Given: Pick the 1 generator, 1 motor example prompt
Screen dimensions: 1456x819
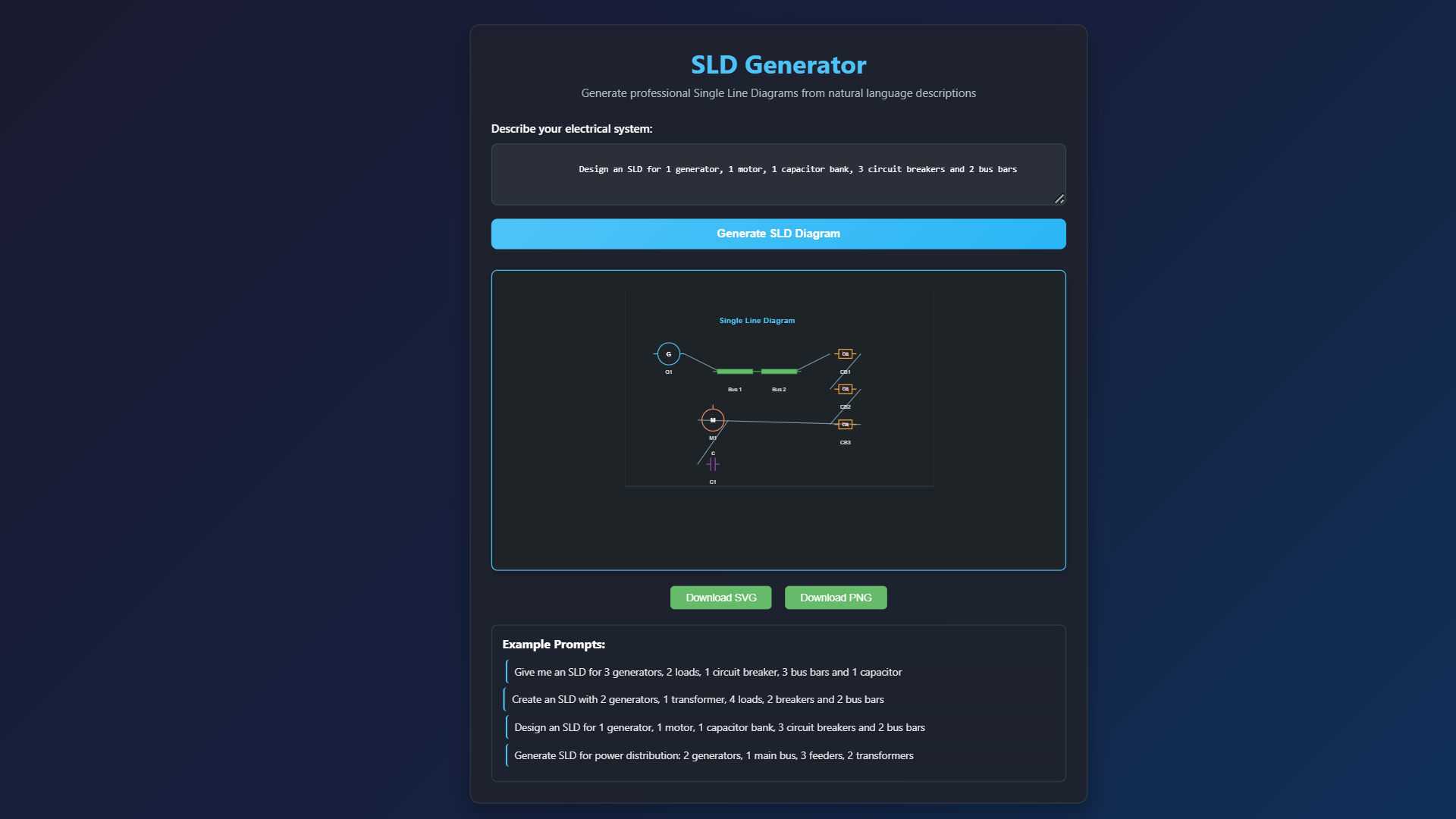Looking at the screenshot, I should [719, 727].
